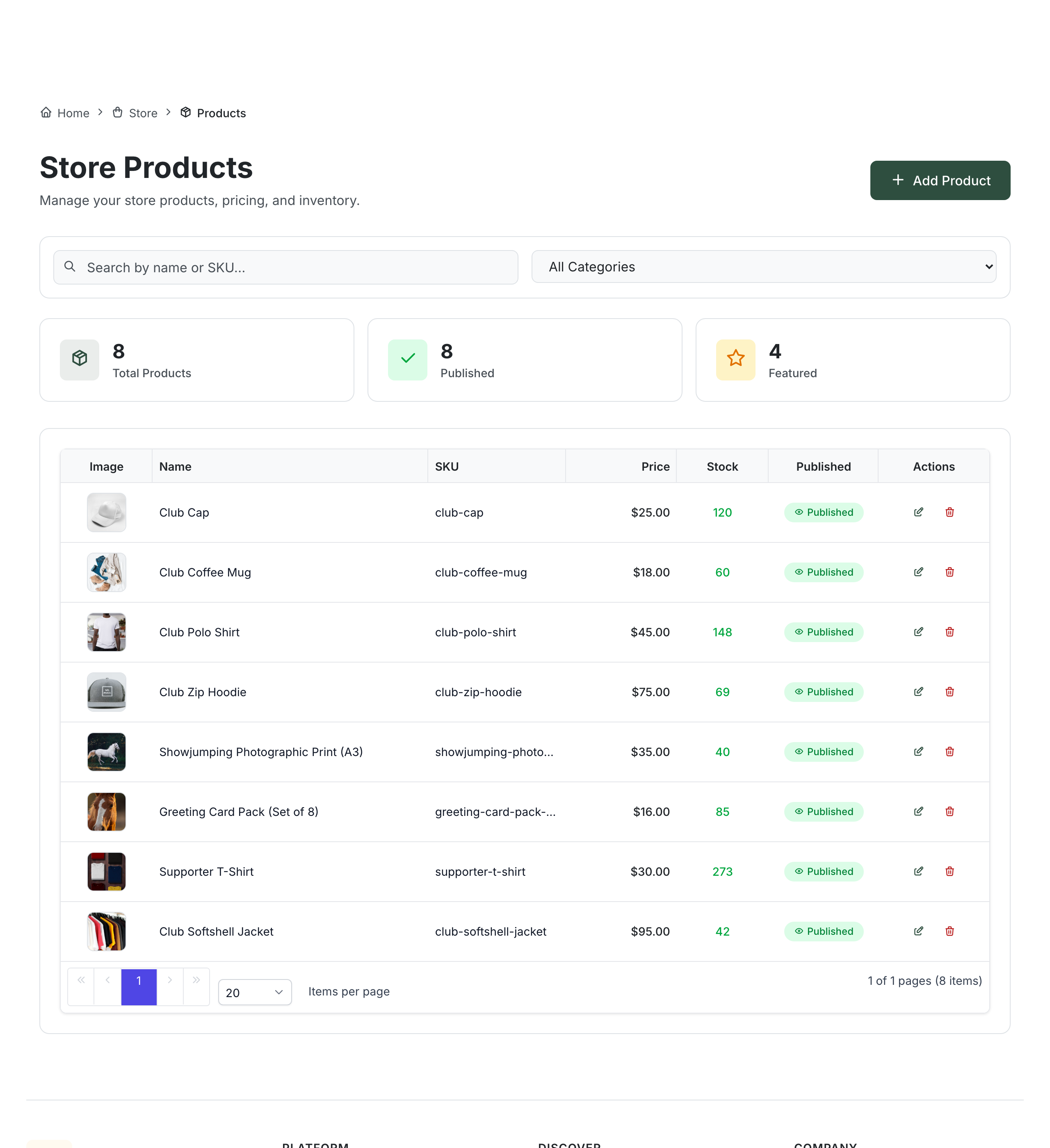Screen dimensions: 1050x1148
Task: Toggle Published badge for Supporter T-Shirt
Action: tap(823, 871)
